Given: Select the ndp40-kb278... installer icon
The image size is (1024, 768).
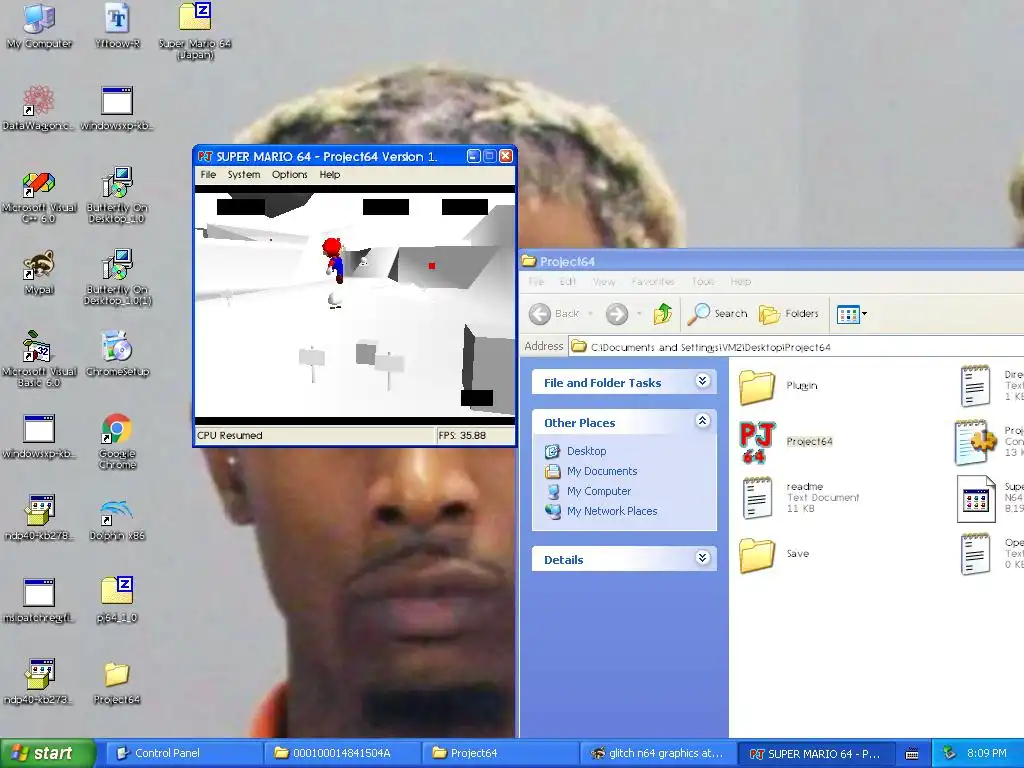Looking at the screenshot, I should tap(39, 518).
